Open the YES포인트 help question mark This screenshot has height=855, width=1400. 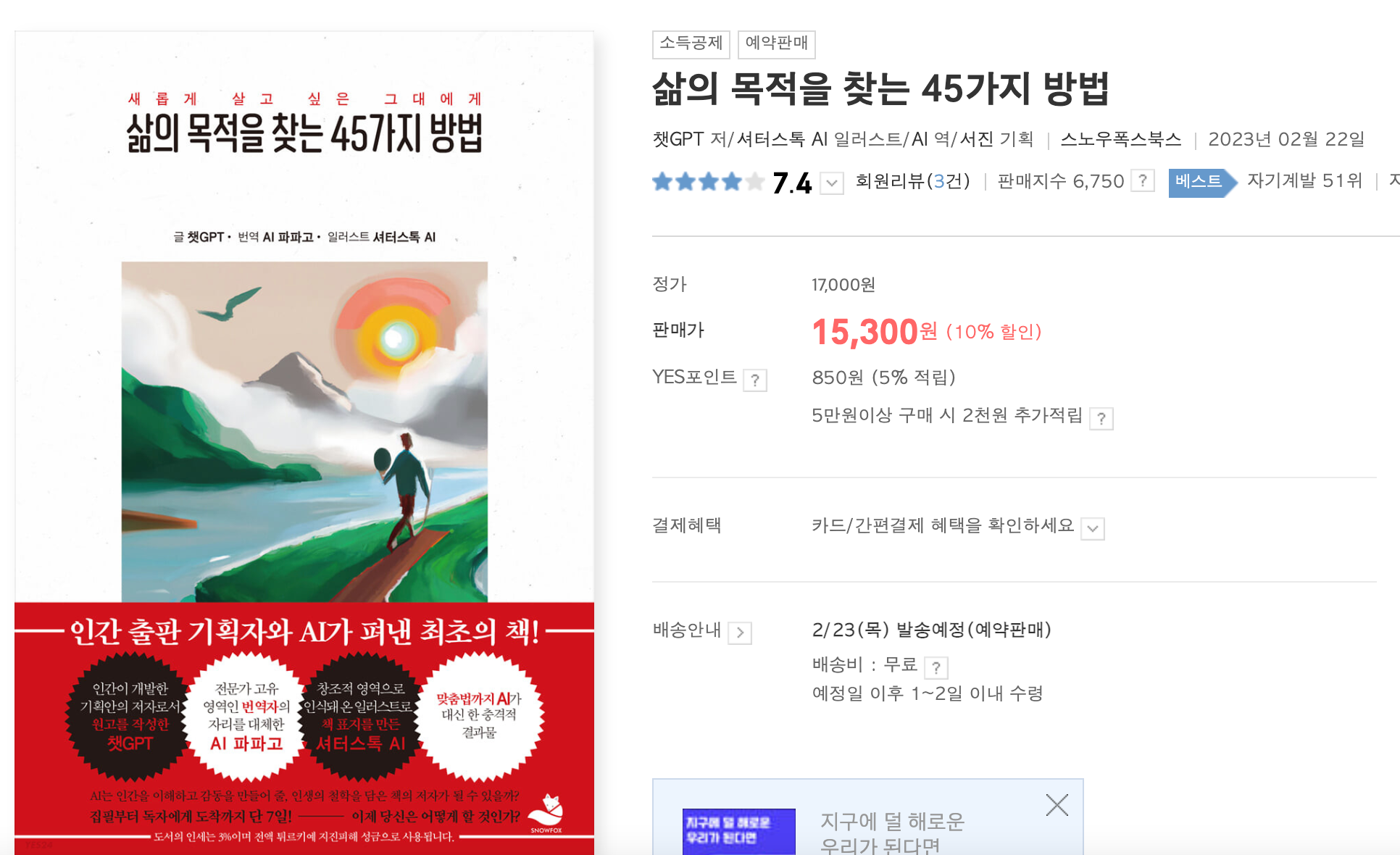point(755,380)
